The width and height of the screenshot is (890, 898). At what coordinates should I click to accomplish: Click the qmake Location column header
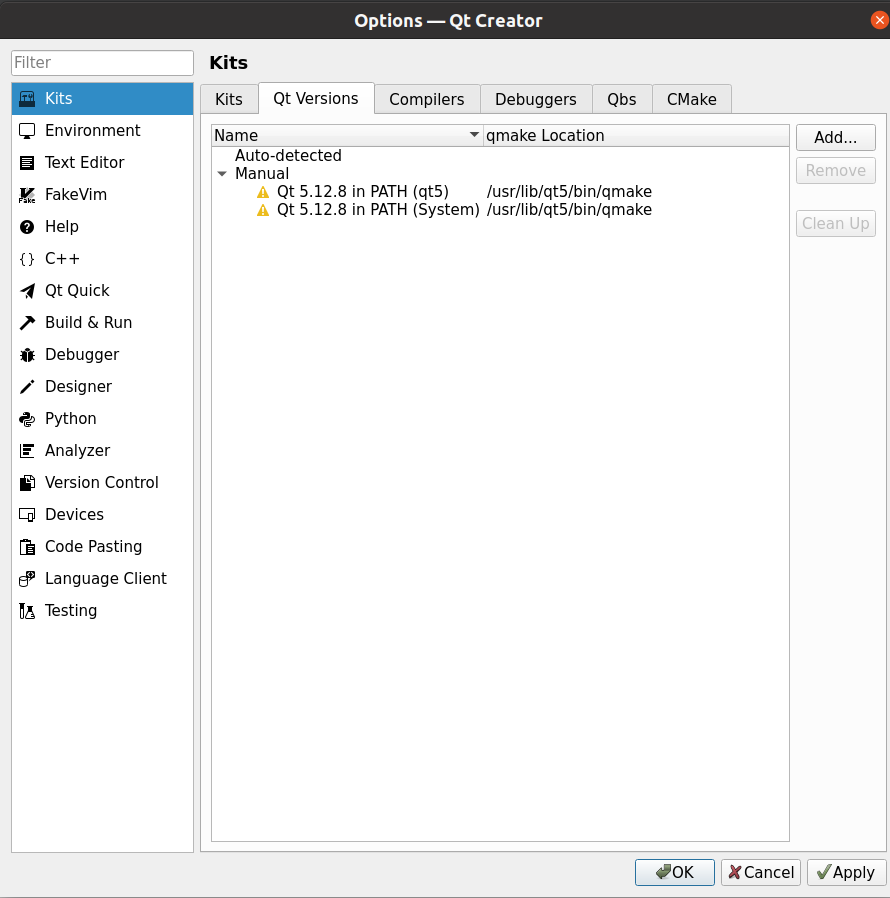(636, 136)
